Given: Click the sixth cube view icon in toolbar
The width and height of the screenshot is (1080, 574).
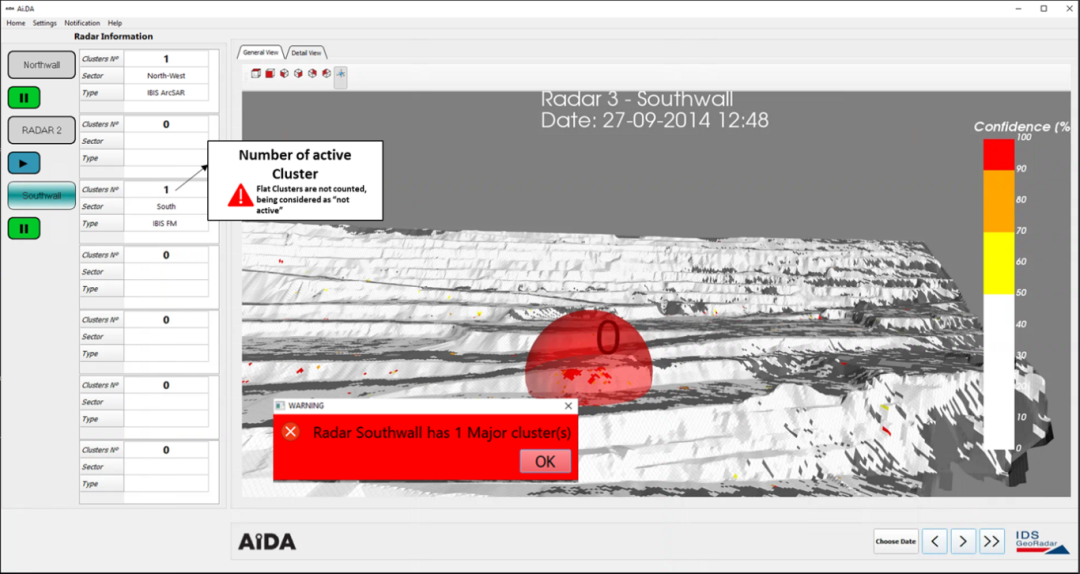Looking at the screenshot, I should [326, 73].
